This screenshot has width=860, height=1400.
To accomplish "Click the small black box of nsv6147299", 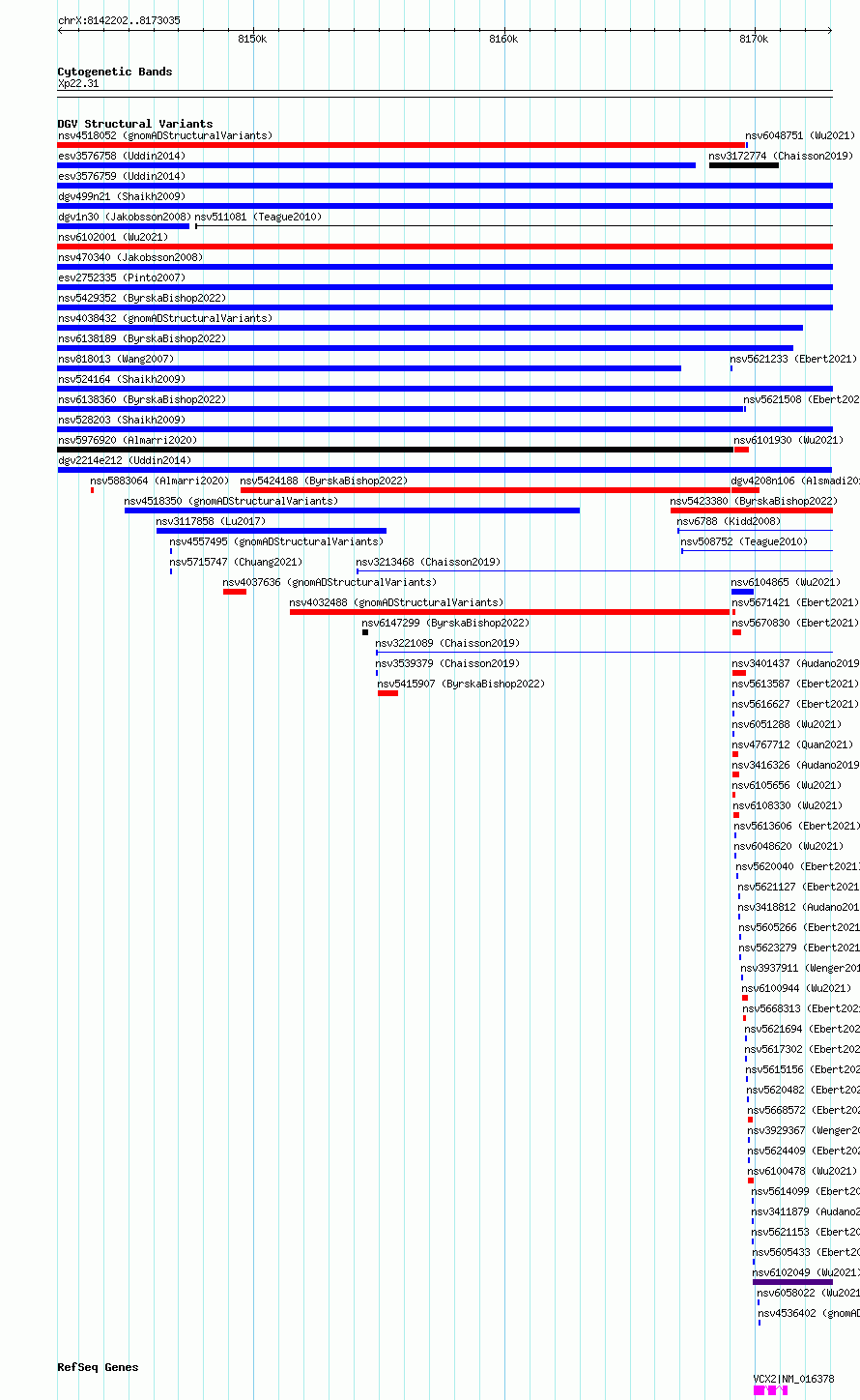I will [365, 632].
